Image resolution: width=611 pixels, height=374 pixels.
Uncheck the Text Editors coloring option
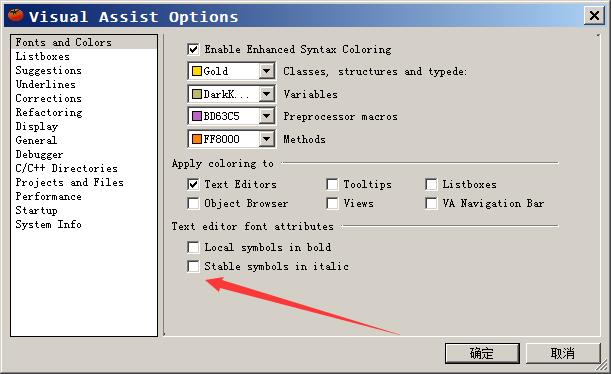click(193, 184)
